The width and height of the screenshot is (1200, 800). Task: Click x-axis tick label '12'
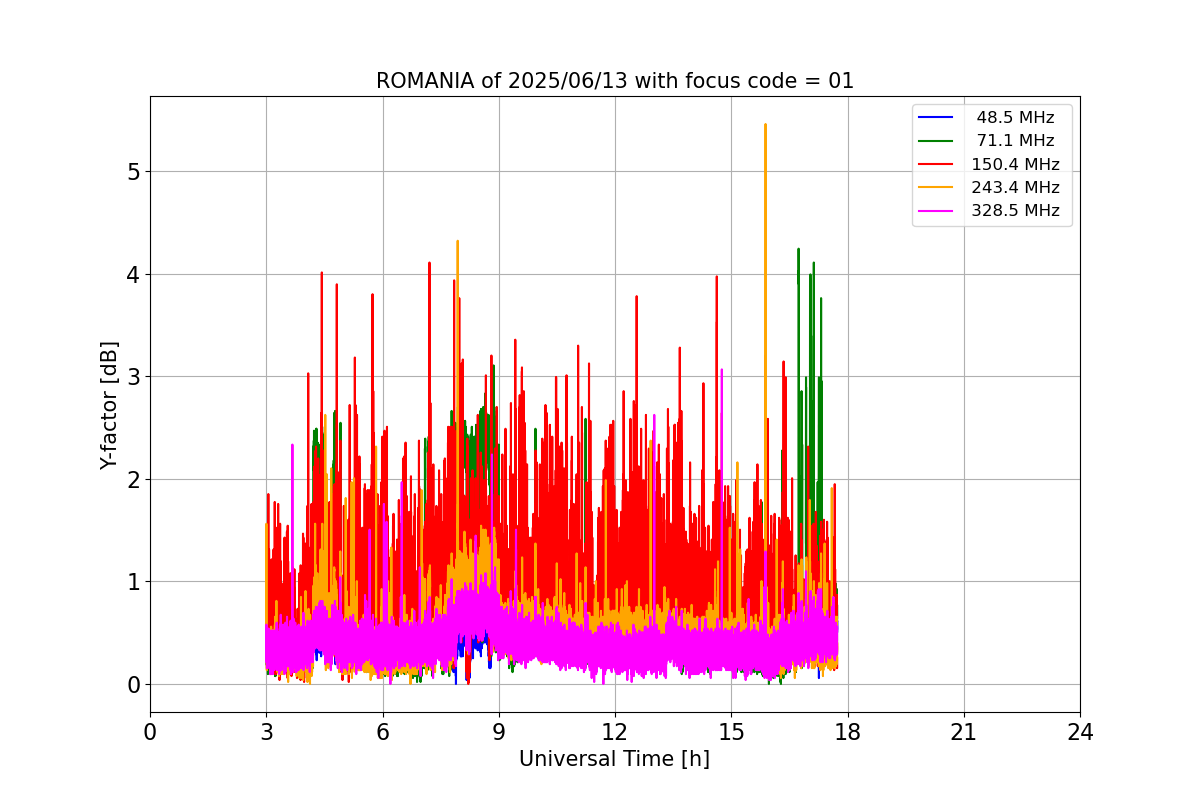pyautogui.click(x=615, y=732)
